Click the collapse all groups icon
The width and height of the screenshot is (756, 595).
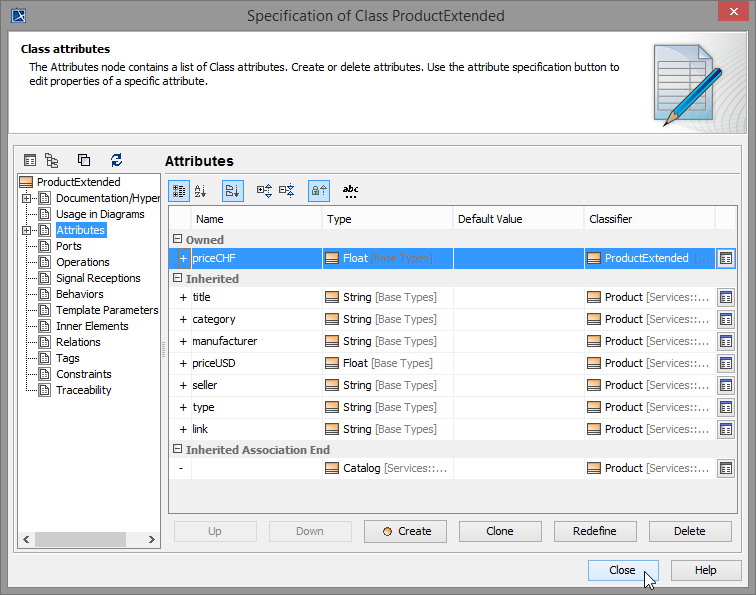point(287,190)
